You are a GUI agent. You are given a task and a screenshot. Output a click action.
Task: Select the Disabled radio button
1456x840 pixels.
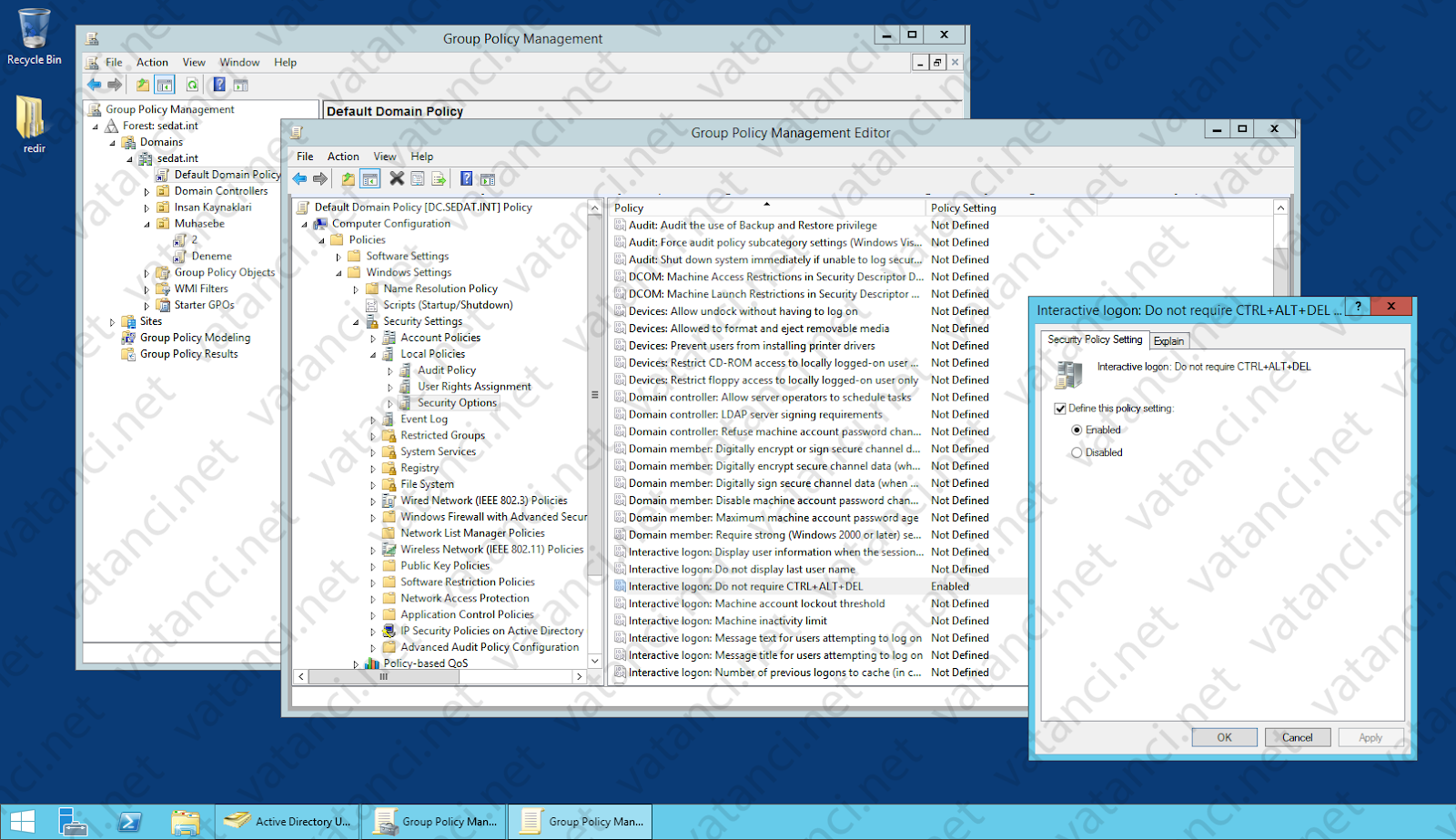[x=1077, y=452]
